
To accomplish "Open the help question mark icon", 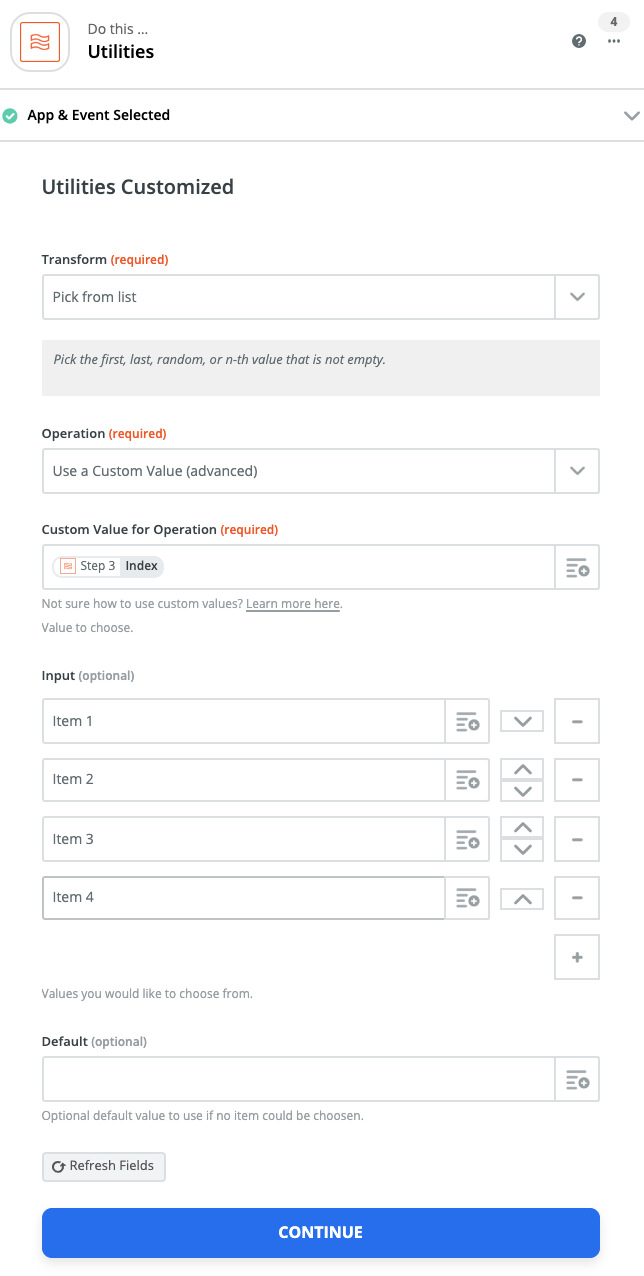I will [x=579, y=42].
